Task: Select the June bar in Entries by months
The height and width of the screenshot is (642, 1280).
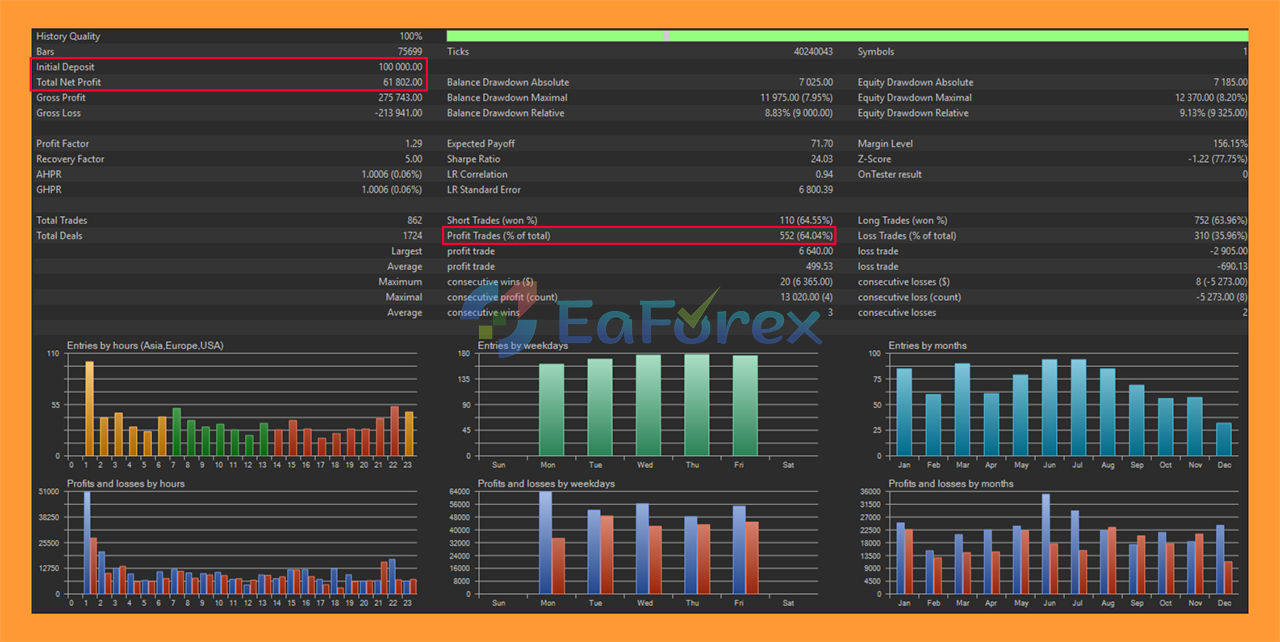Action: click(x=1049, y=407)
